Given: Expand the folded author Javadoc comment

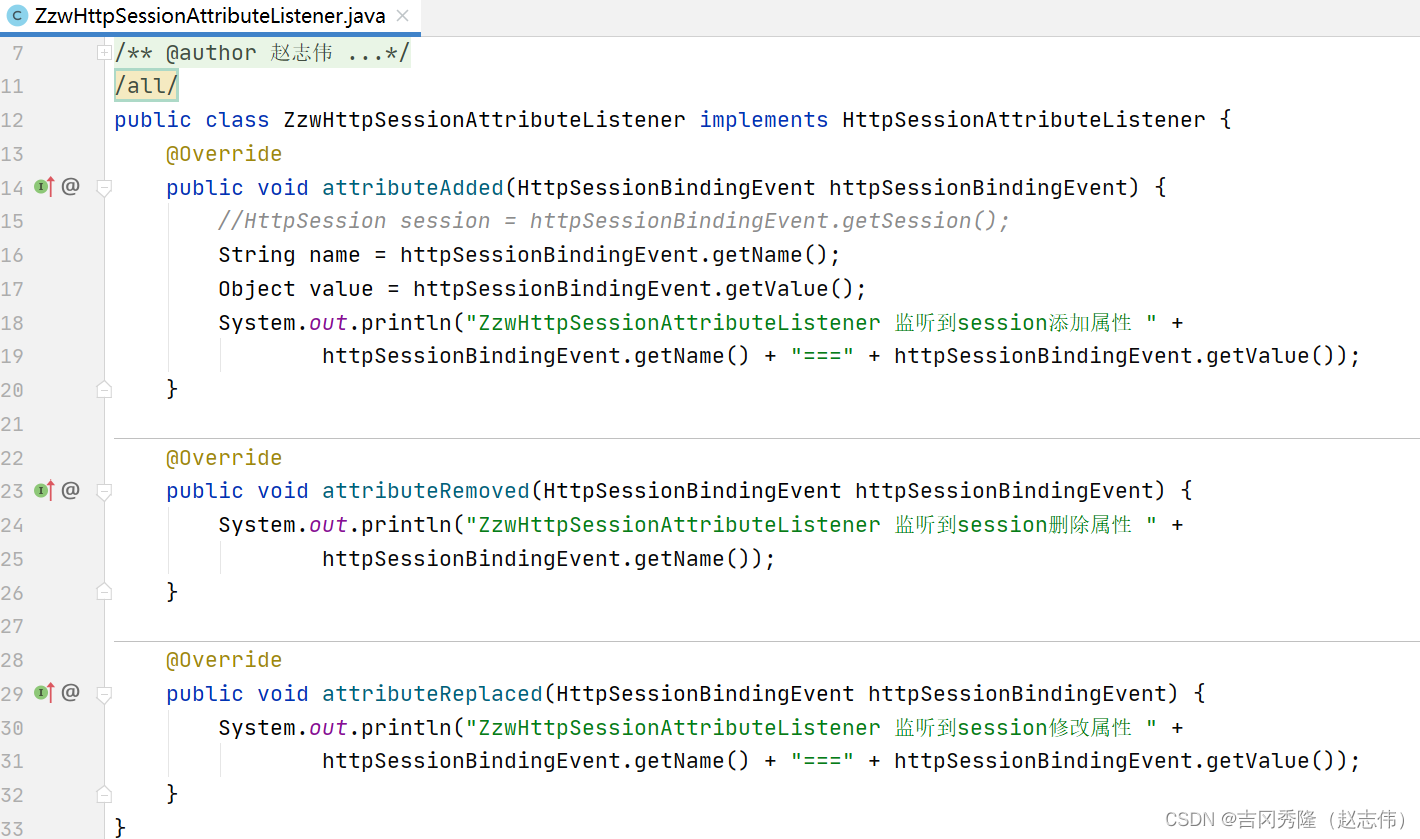Looking at the screenshot, I should tap(104, 52).
